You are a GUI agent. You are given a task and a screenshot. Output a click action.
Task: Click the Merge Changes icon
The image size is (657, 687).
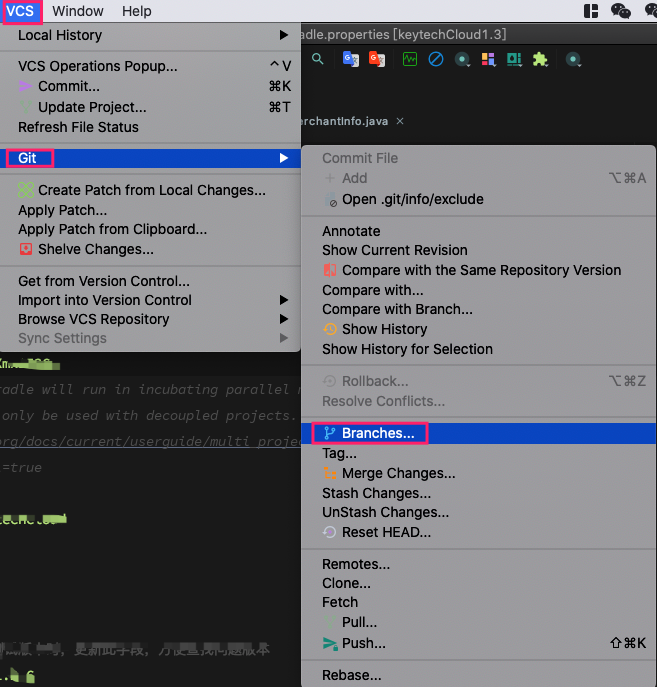pos(330,473)
